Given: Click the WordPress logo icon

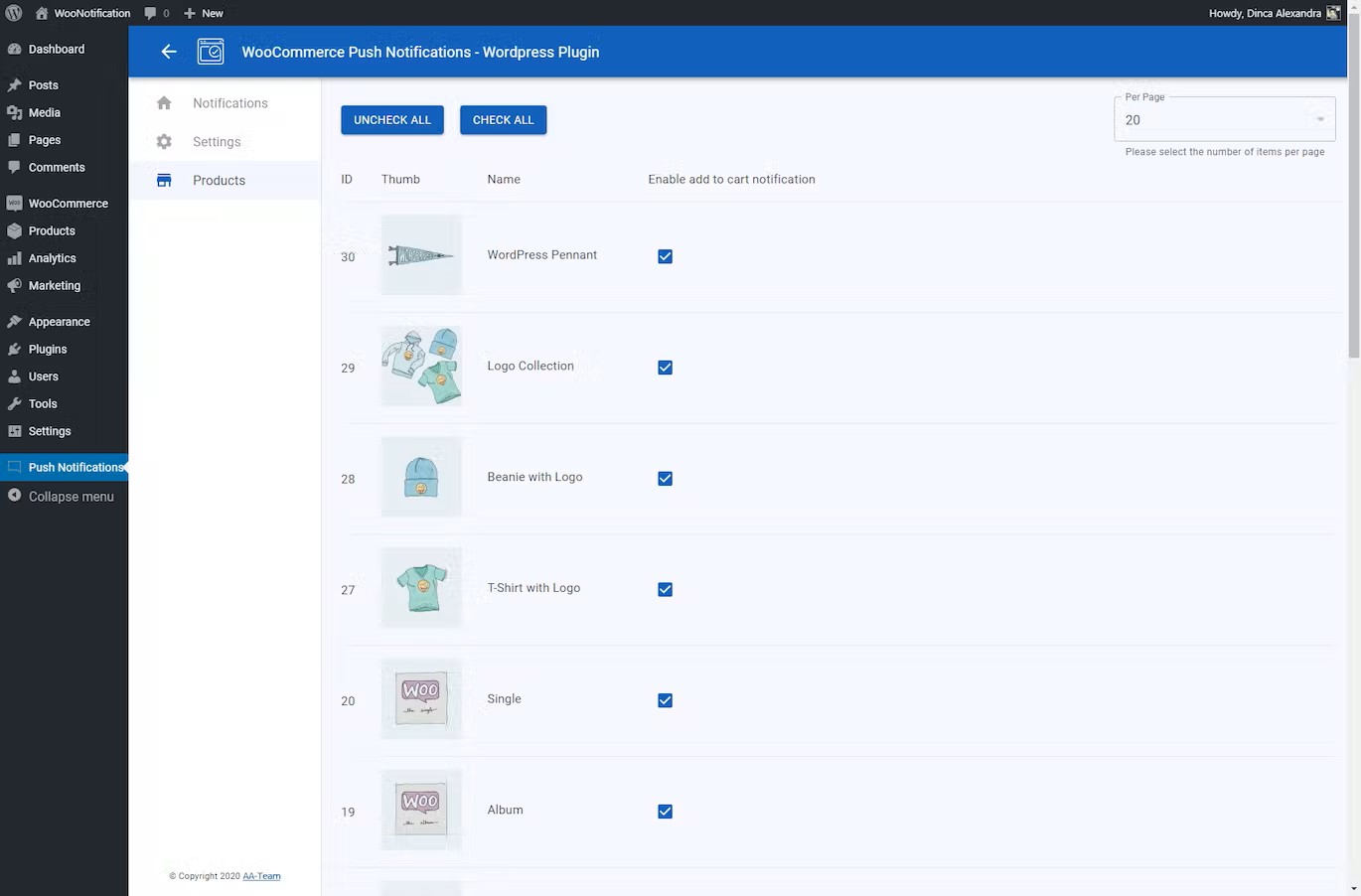Looking at the screenshot, I should pos(14,13).
